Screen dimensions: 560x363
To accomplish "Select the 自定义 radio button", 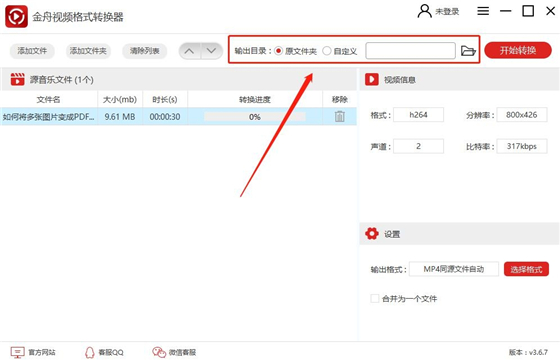I will [x=326, y=51].
